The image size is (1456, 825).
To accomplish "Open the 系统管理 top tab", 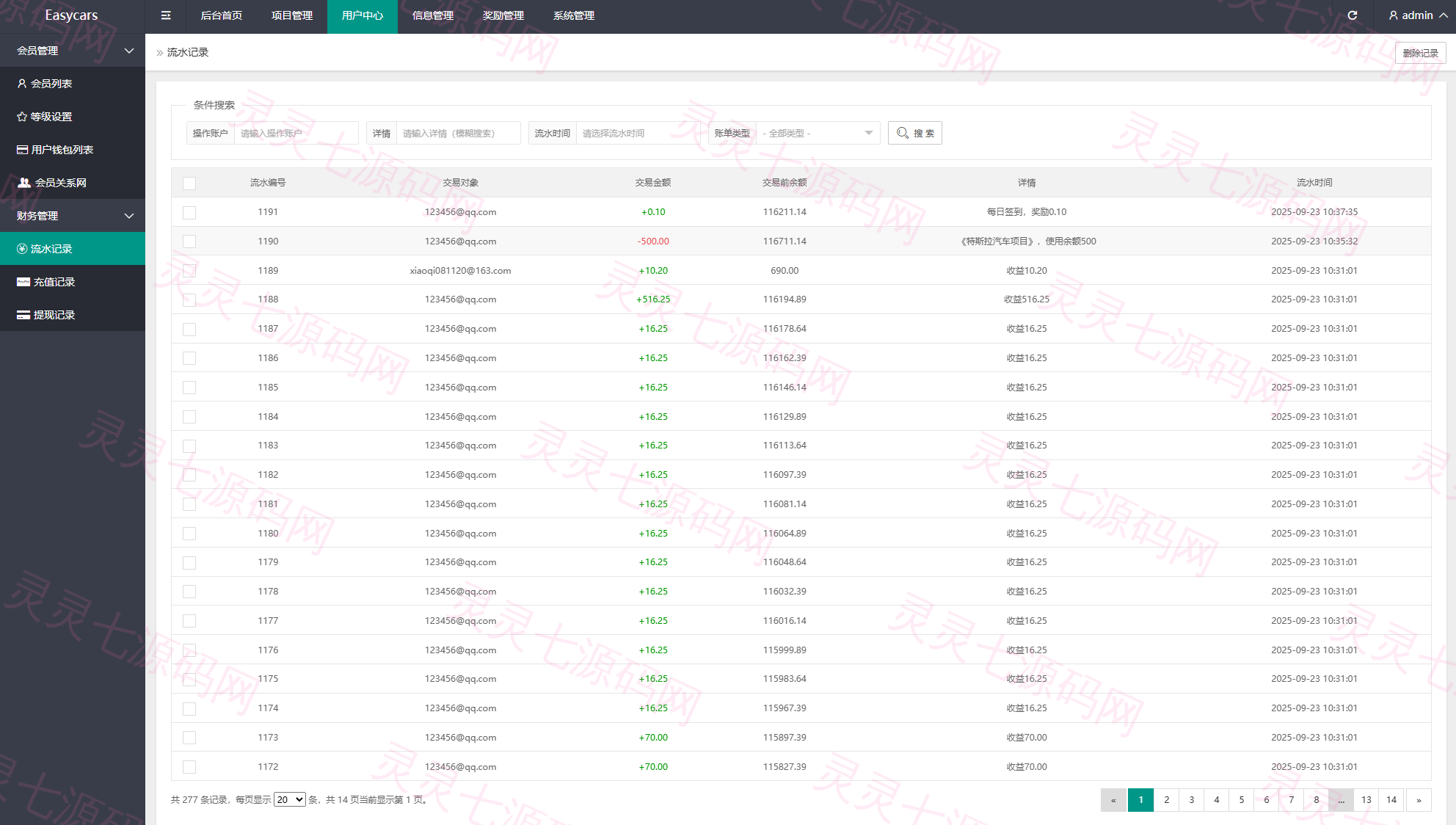I will (x=574, y=16).
